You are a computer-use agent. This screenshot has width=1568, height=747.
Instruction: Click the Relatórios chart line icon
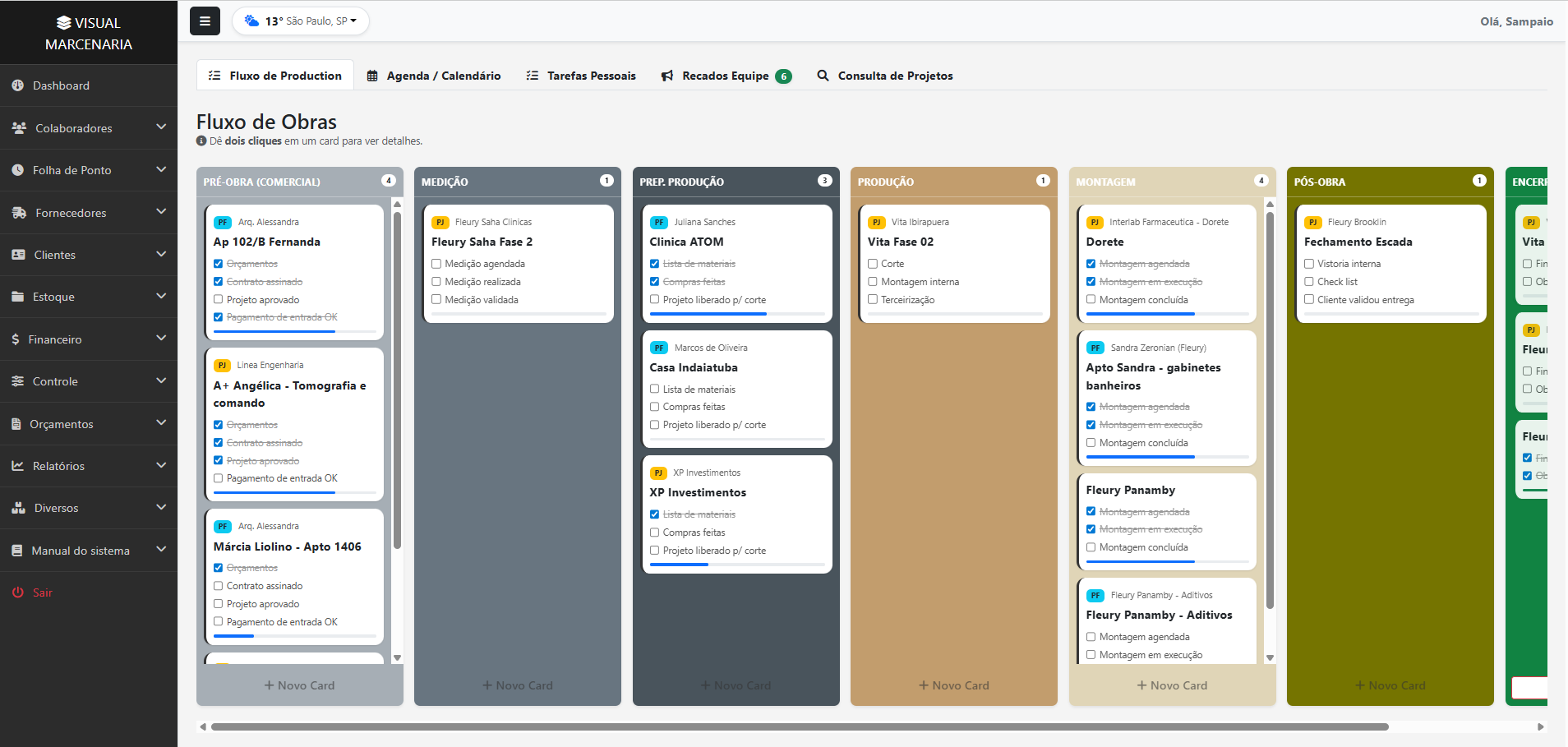[18, 466]
